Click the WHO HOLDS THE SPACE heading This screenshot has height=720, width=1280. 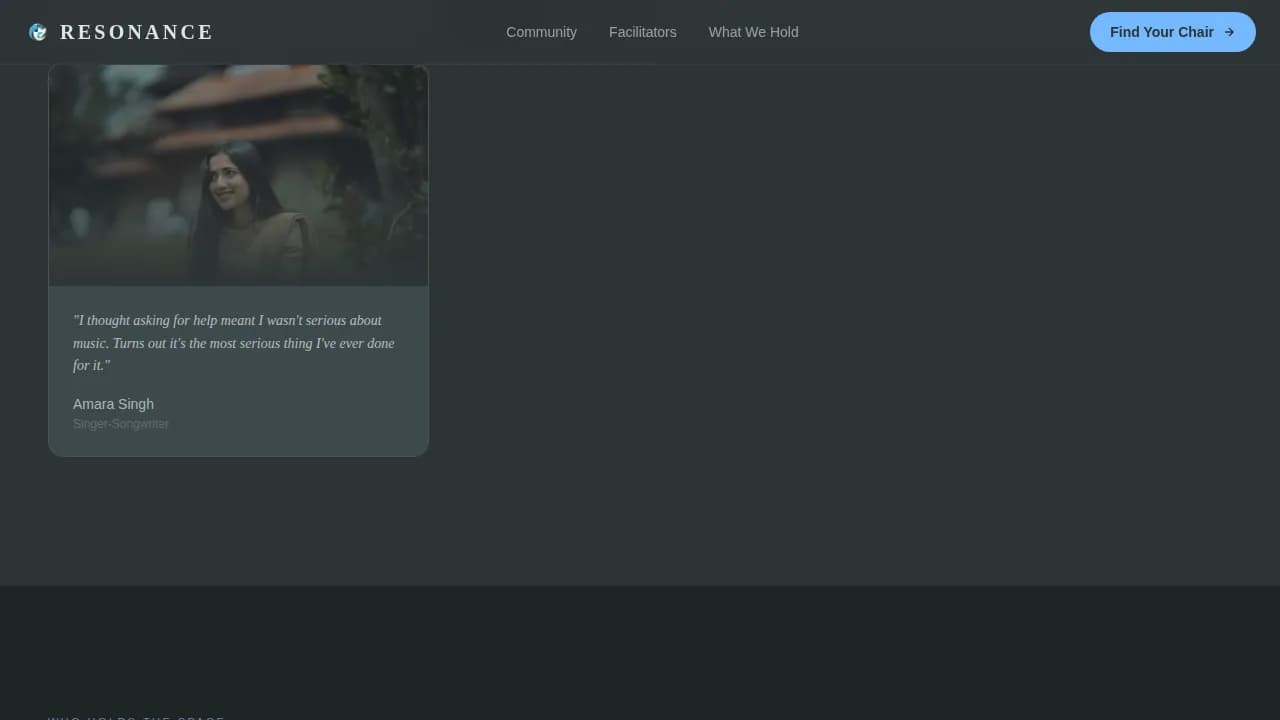coord(136,718)
